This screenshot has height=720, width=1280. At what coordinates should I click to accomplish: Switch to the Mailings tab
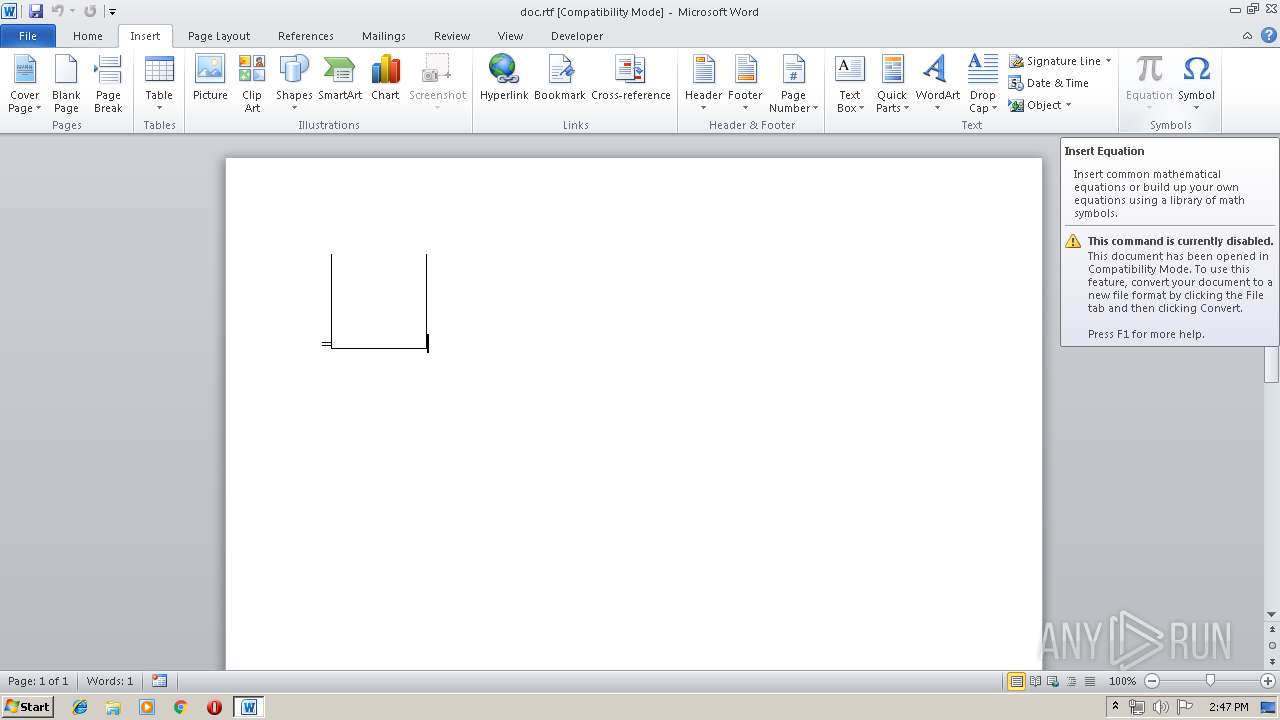coord(384,36)
